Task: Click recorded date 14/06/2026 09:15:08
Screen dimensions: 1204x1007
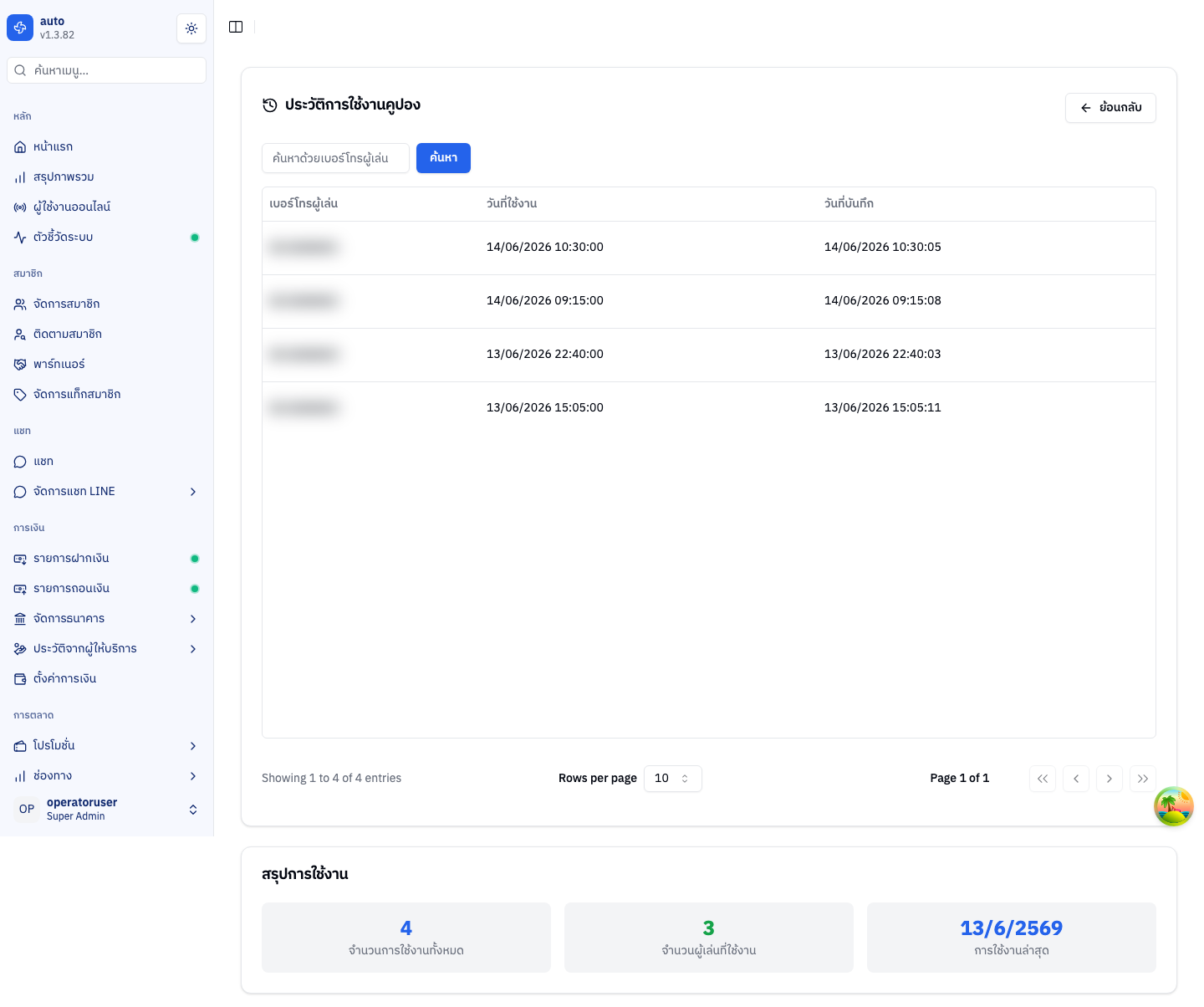Action: point(883,301)
